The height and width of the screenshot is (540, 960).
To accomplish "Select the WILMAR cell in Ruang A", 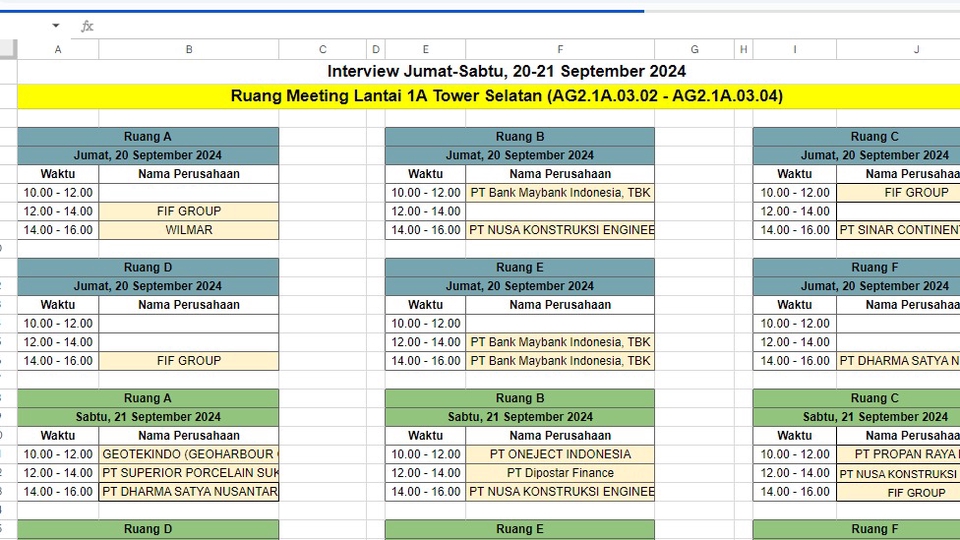I will pyautogui.click(x=189, y=230).
